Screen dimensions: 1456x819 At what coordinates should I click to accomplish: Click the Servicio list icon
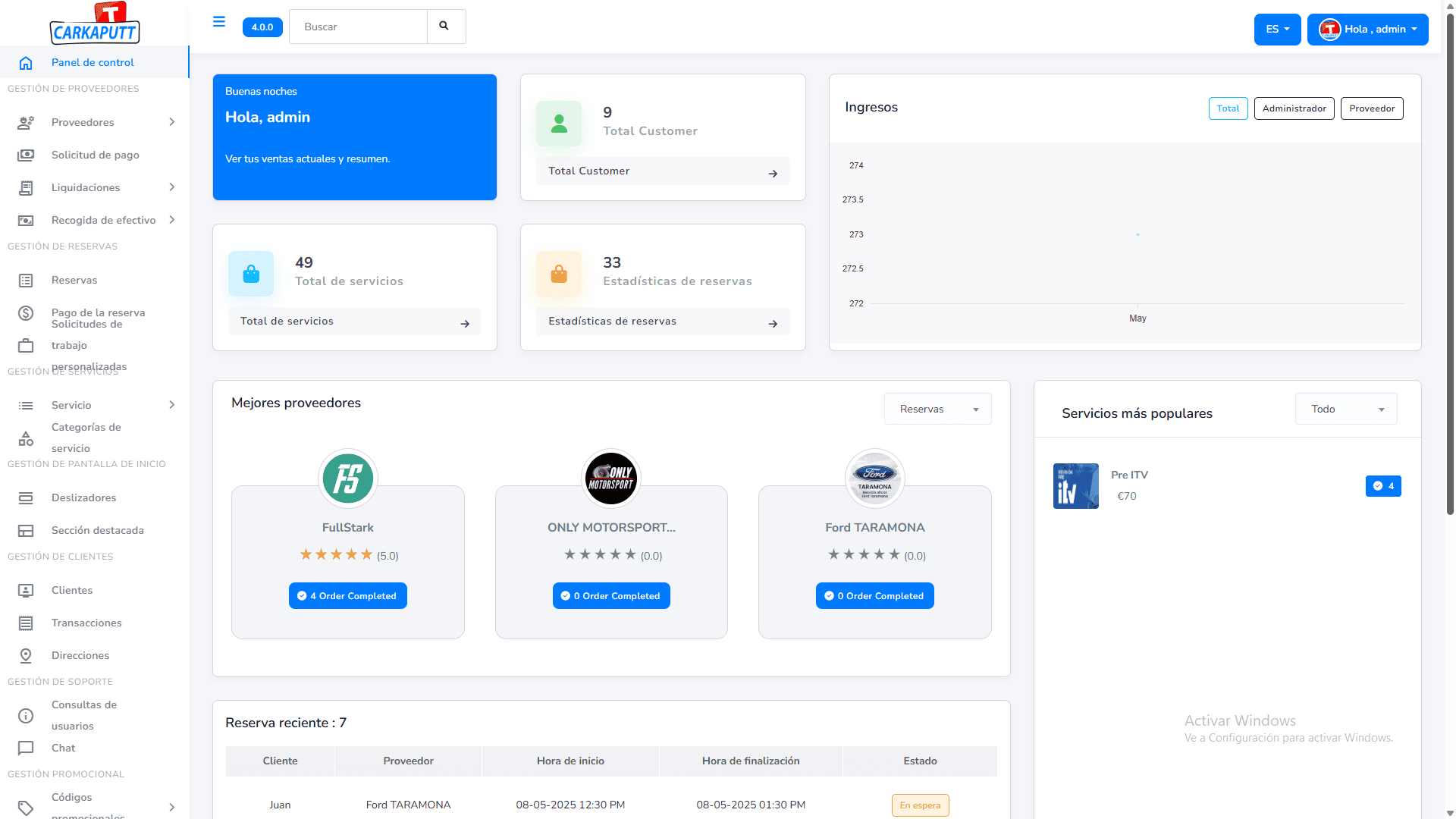pyautogui.click(x=26, y=406)
